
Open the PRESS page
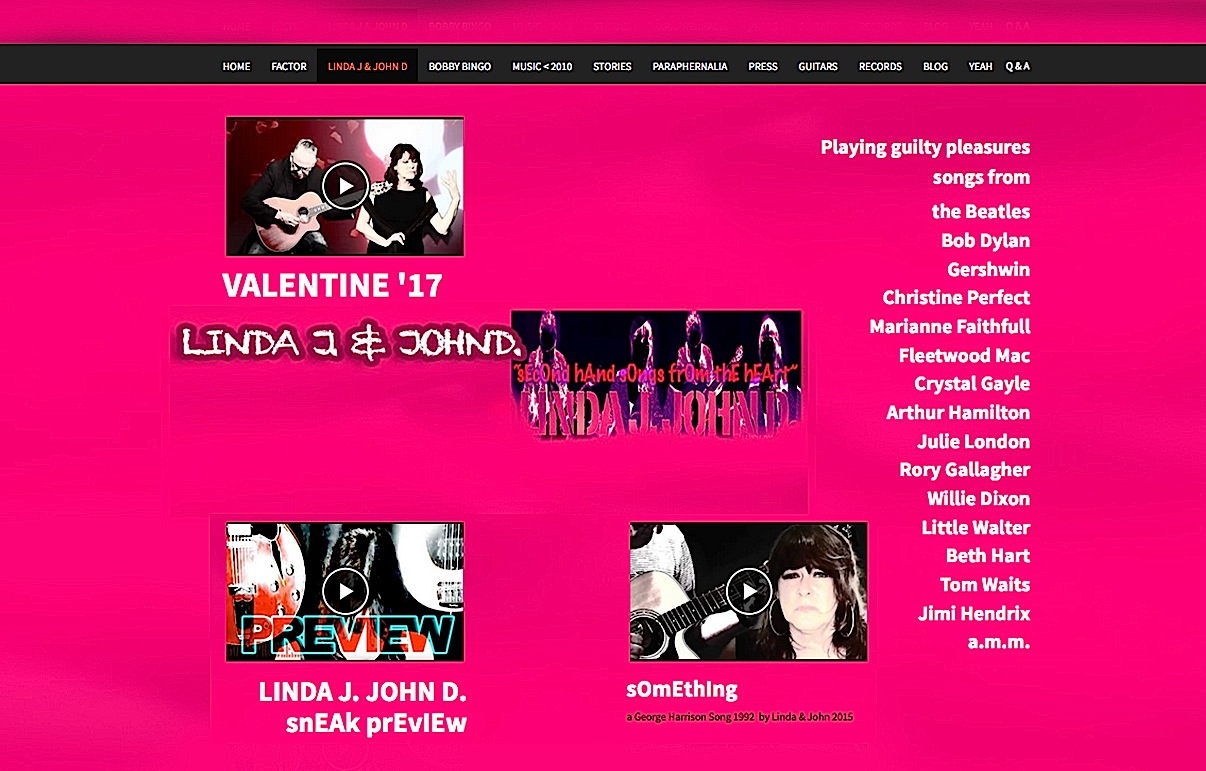763,67
